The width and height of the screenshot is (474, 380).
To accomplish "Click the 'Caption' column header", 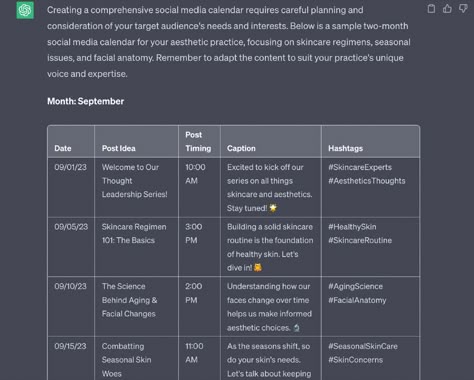I will (241, 148).
